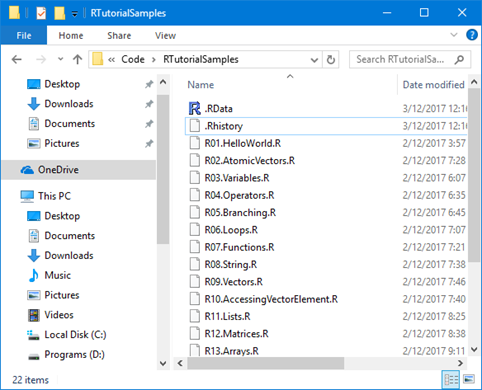
Task: Navigate back using the Back arrow
Action: tap(16, 60)
